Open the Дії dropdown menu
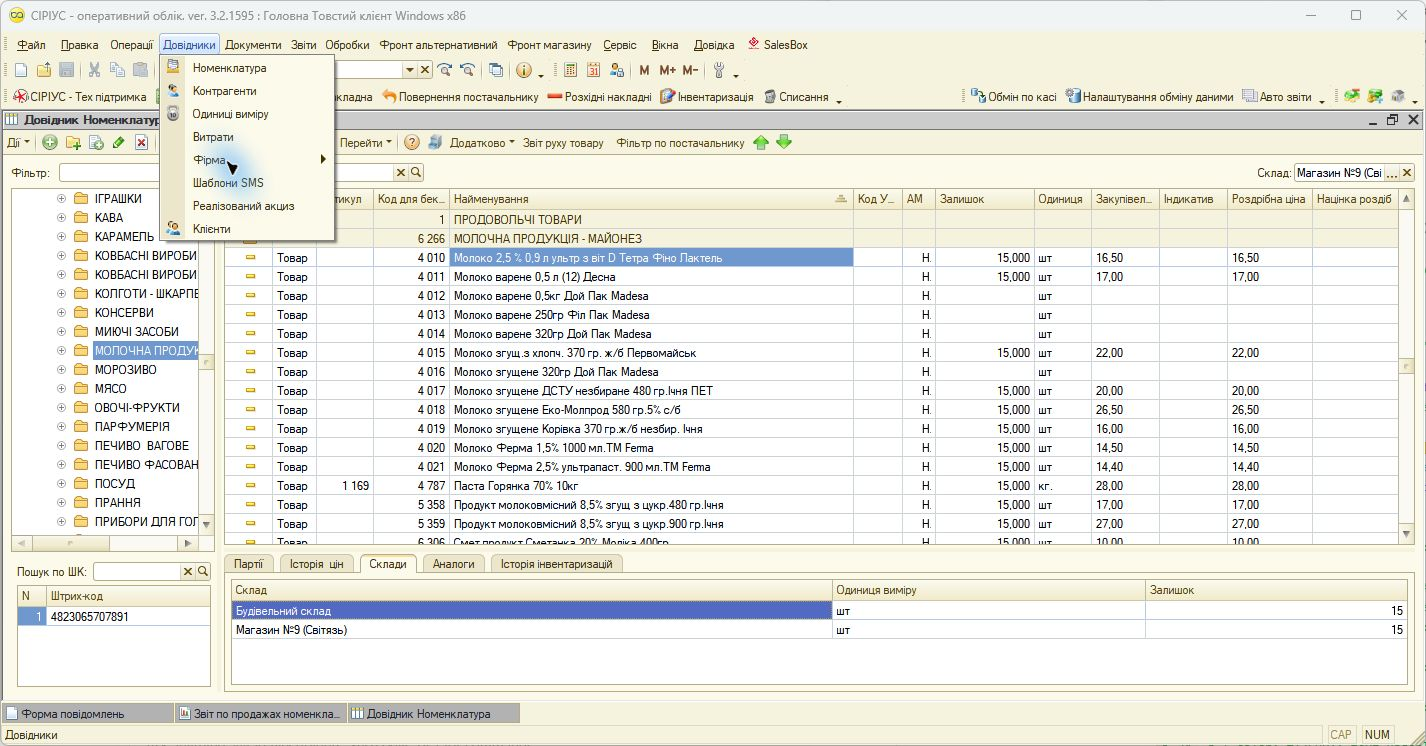 click(x=18, y=143)
